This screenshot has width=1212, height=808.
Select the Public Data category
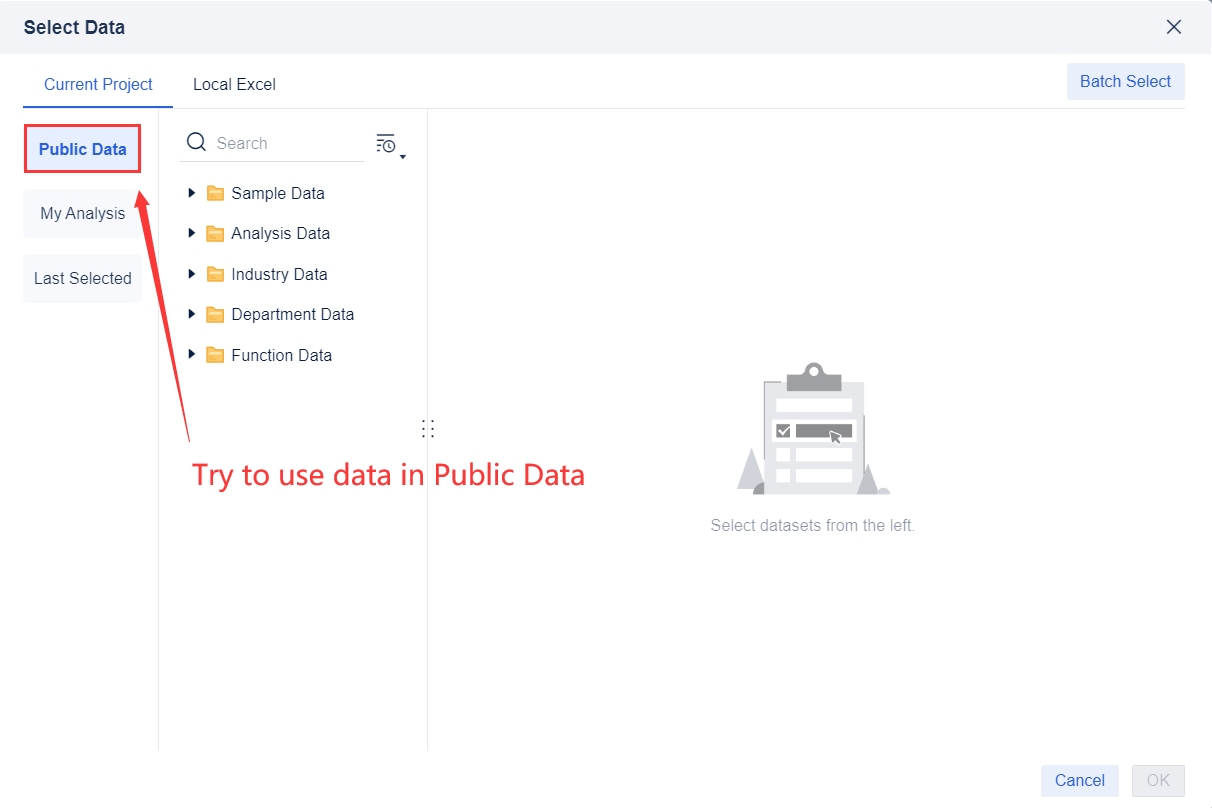pos(82,147)
